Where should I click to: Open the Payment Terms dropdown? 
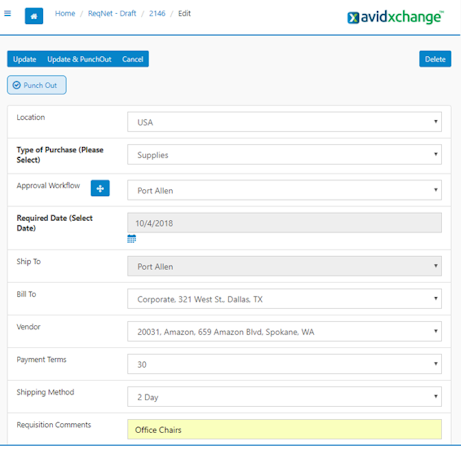click(284, 364)
